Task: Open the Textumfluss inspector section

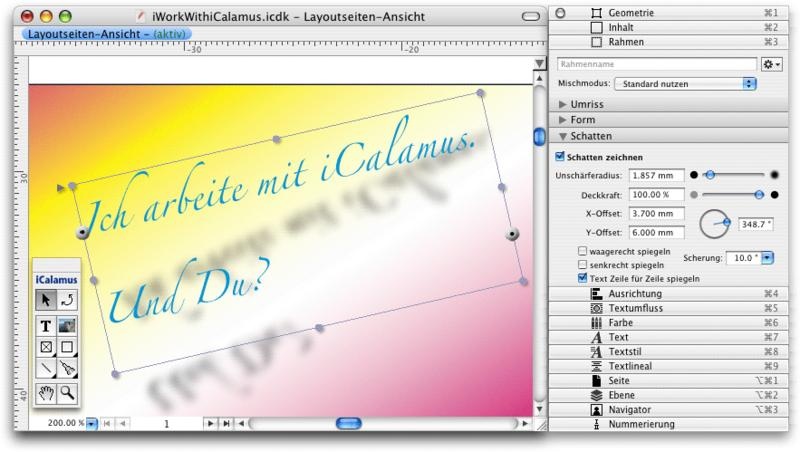Action: (x=668, y=308)
